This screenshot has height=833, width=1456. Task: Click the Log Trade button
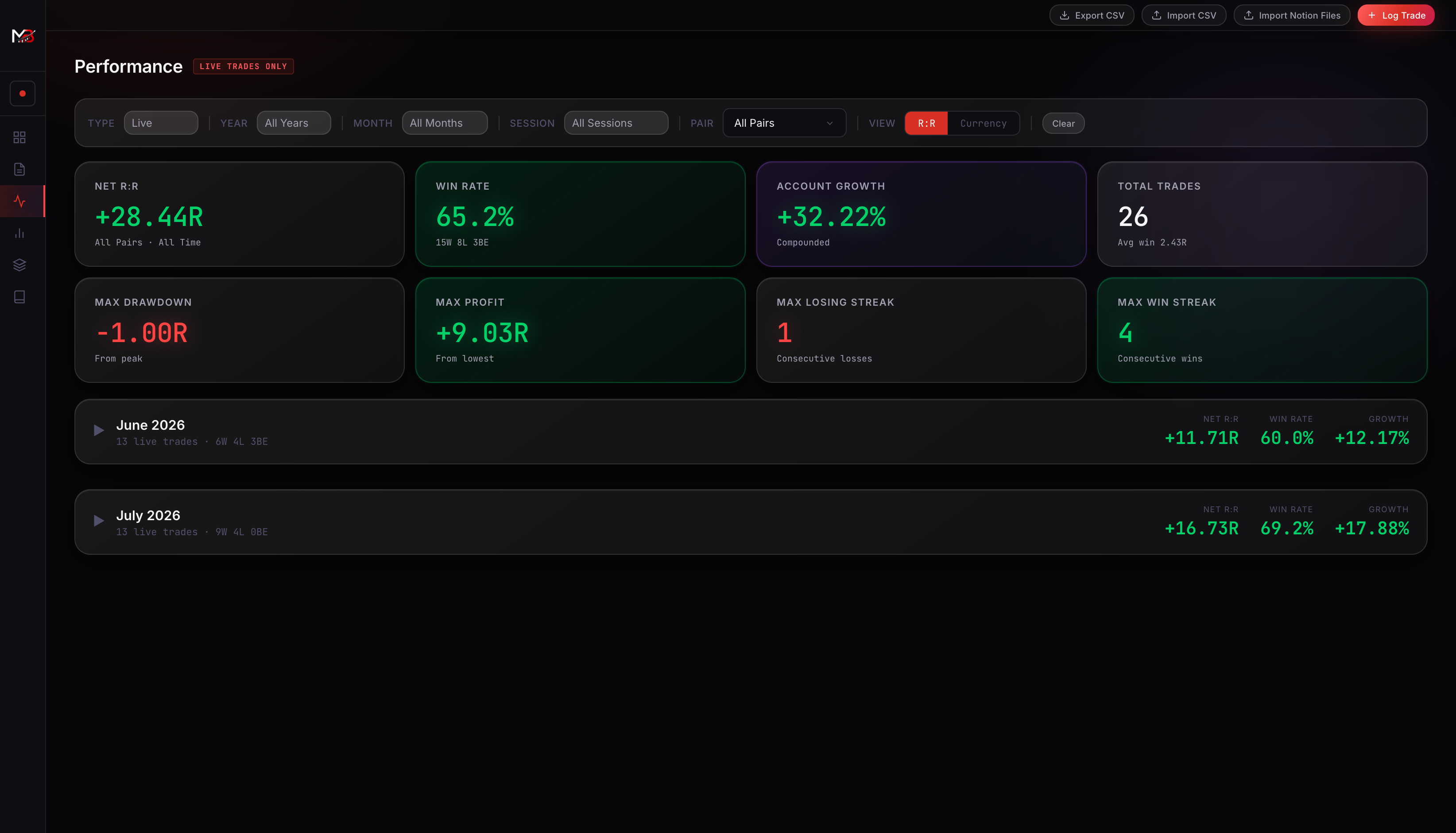[1395, 16]
